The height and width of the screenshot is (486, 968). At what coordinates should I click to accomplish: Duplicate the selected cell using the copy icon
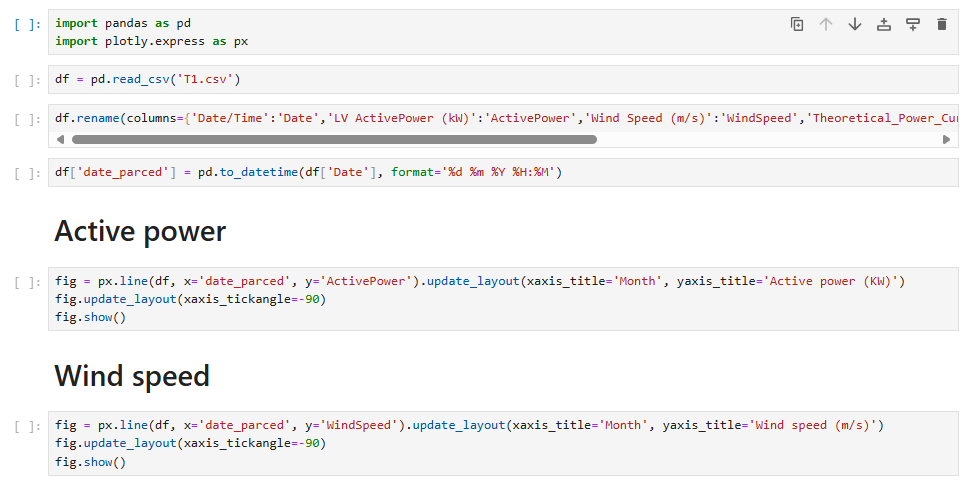coord(796,24)
